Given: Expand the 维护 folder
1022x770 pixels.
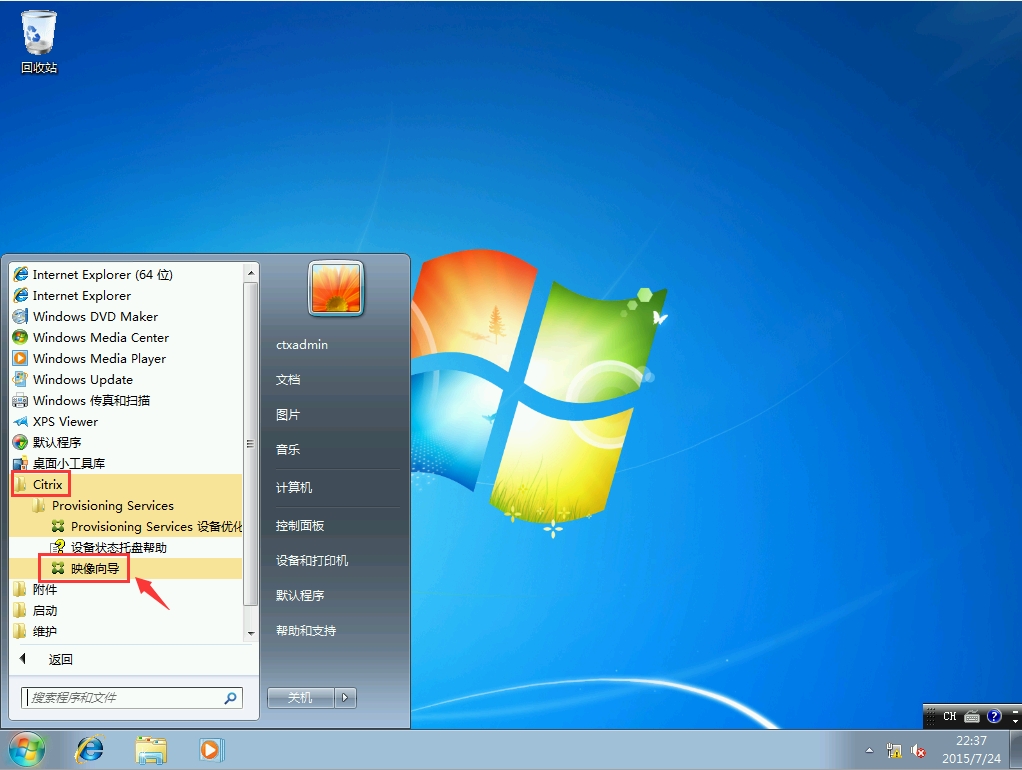Looking at the screenshot, I should click(x=126, y=631).
